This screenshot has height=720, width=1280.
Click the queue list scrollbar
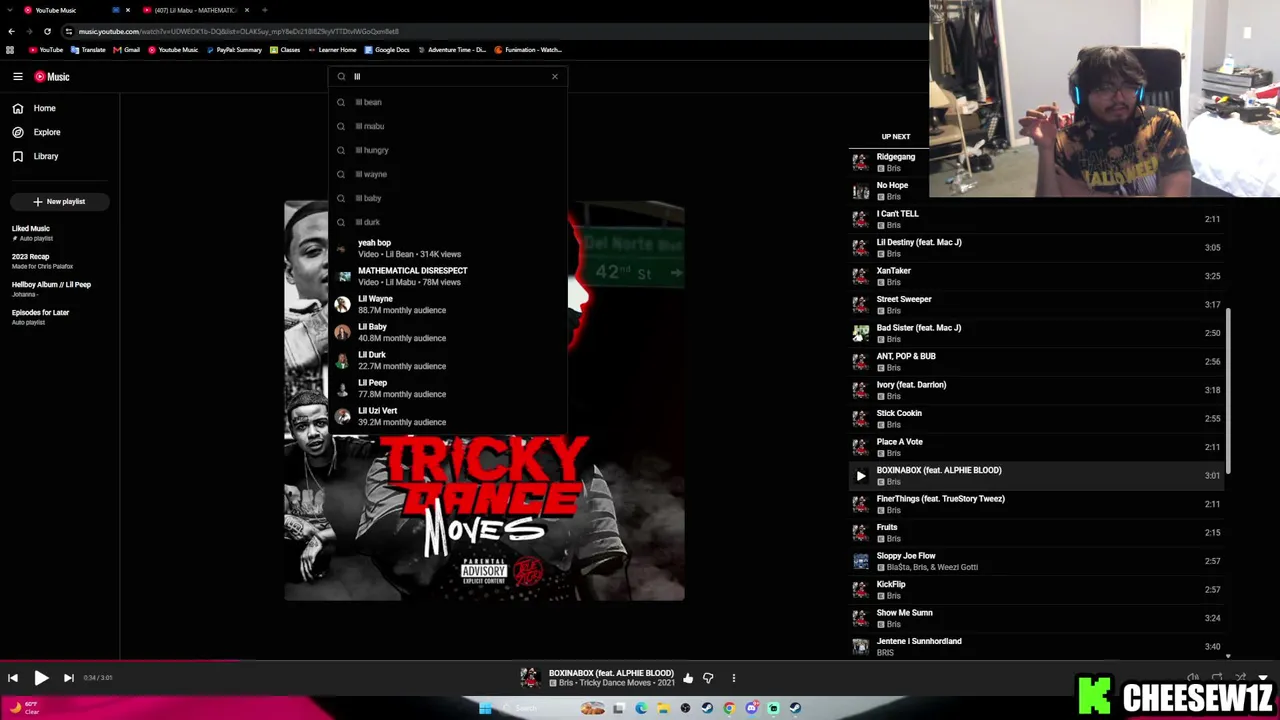point(1229,390)
